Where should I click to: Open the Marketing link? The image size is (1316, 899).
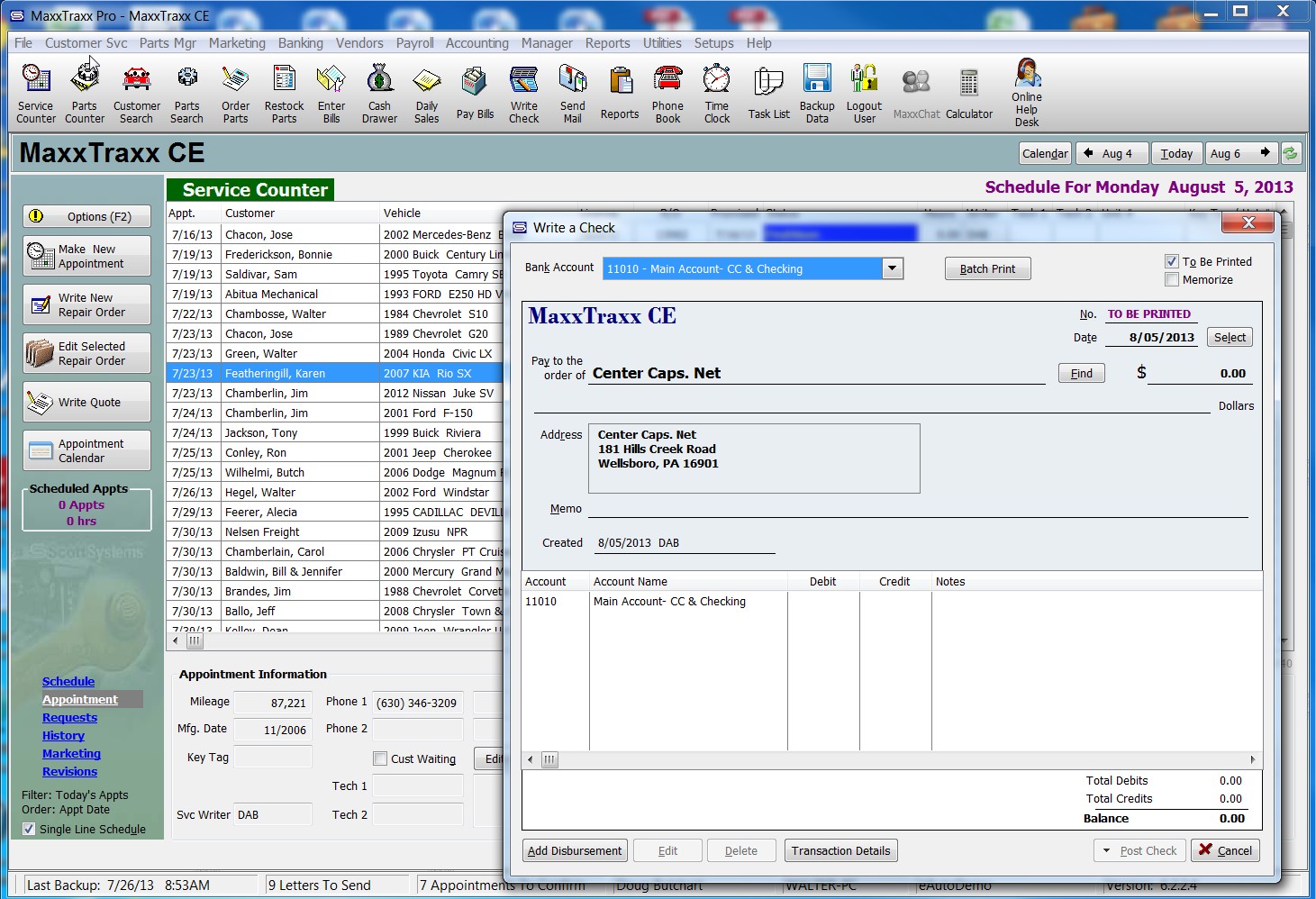(x=71, y=753)
